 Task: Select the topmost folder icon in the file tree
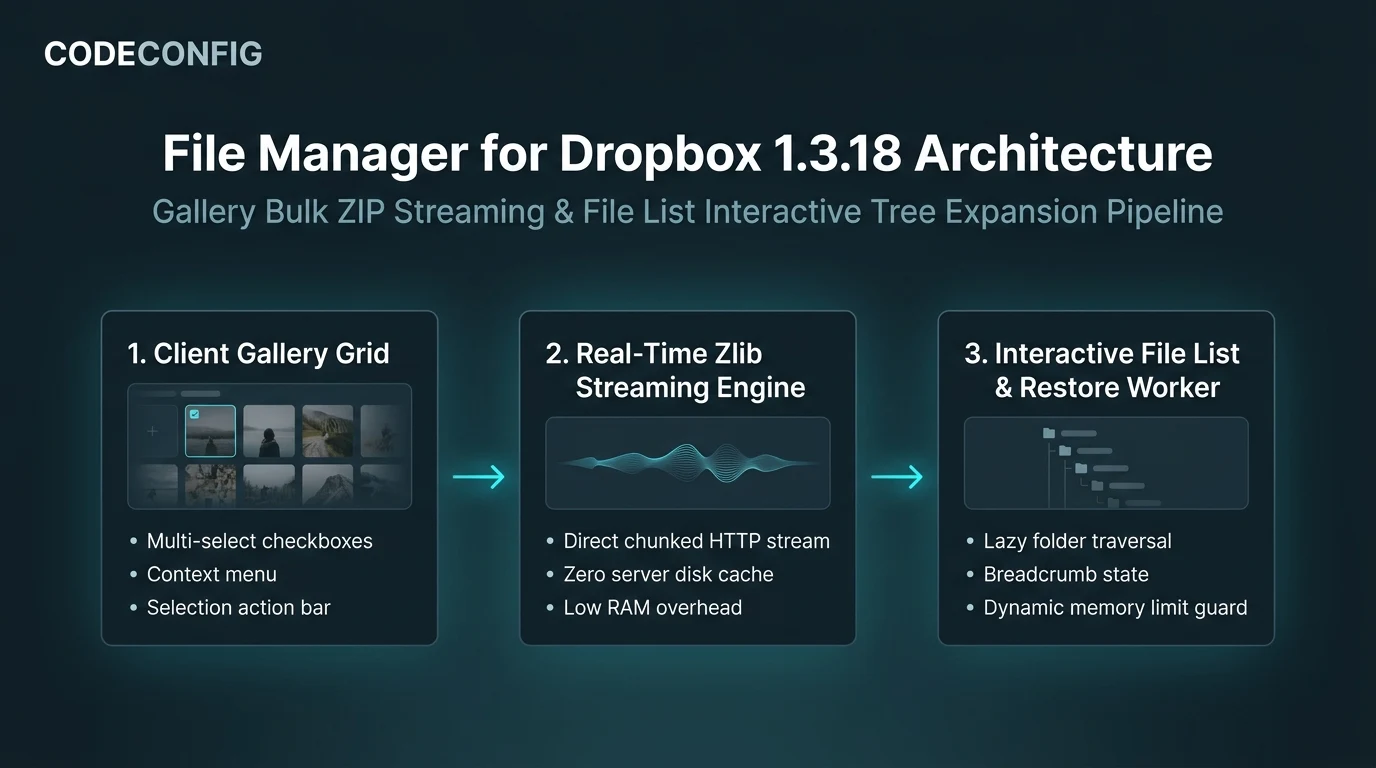point(1049,434)
